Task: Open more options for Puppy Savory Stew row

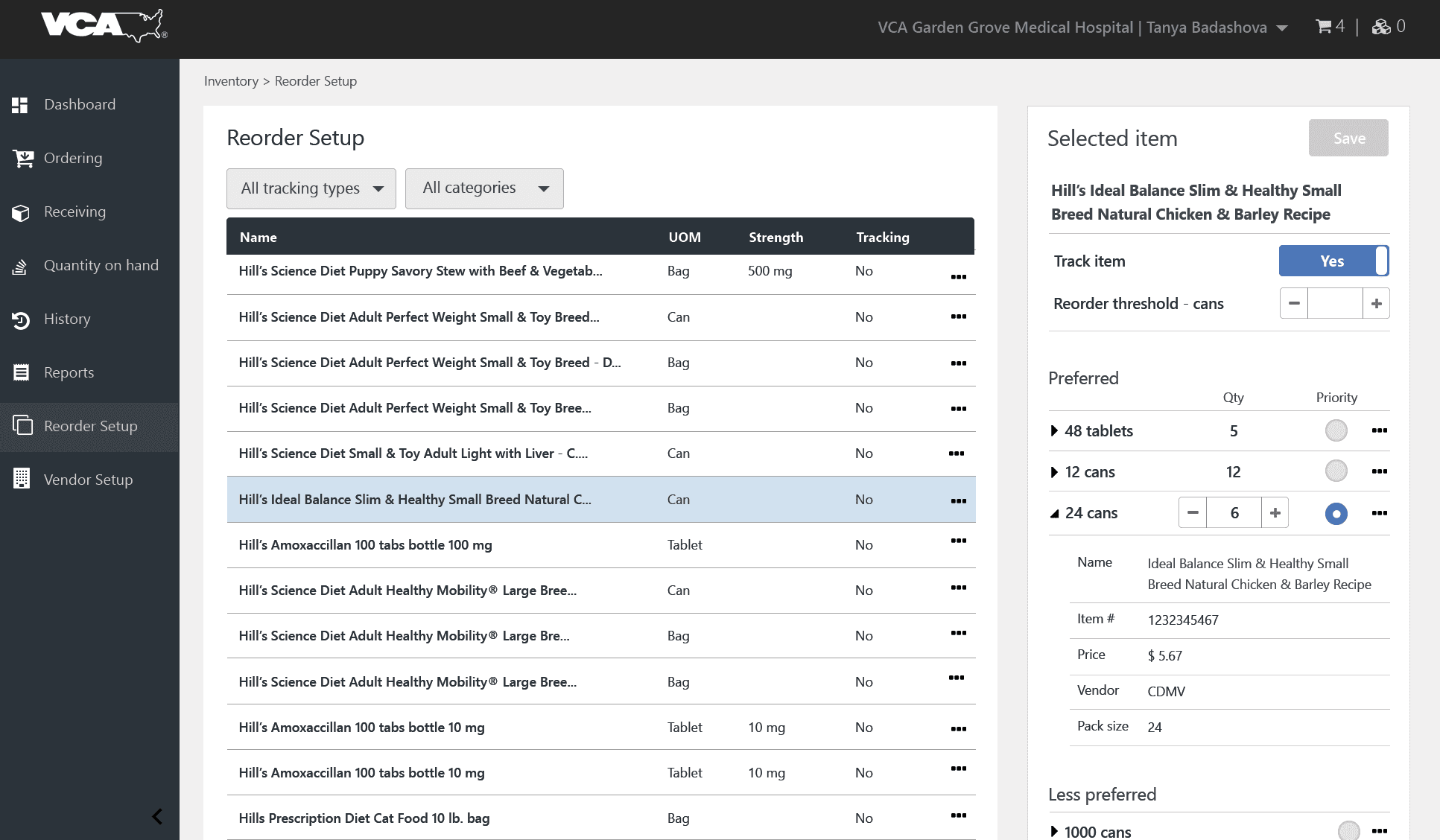Action: 959,277
